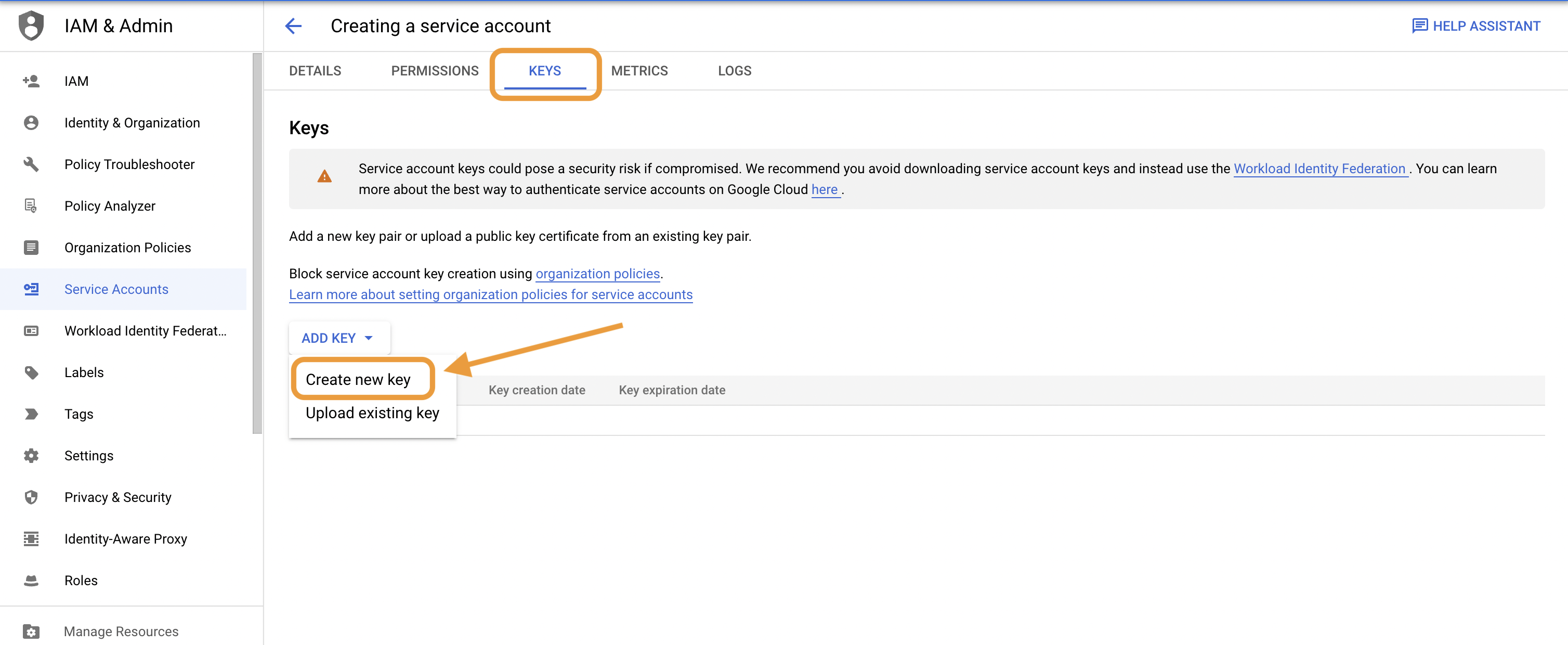This screenshot has width=1568, height=645.
Task: Click the Identity & Organization account icon
Action: coord(31,122)
